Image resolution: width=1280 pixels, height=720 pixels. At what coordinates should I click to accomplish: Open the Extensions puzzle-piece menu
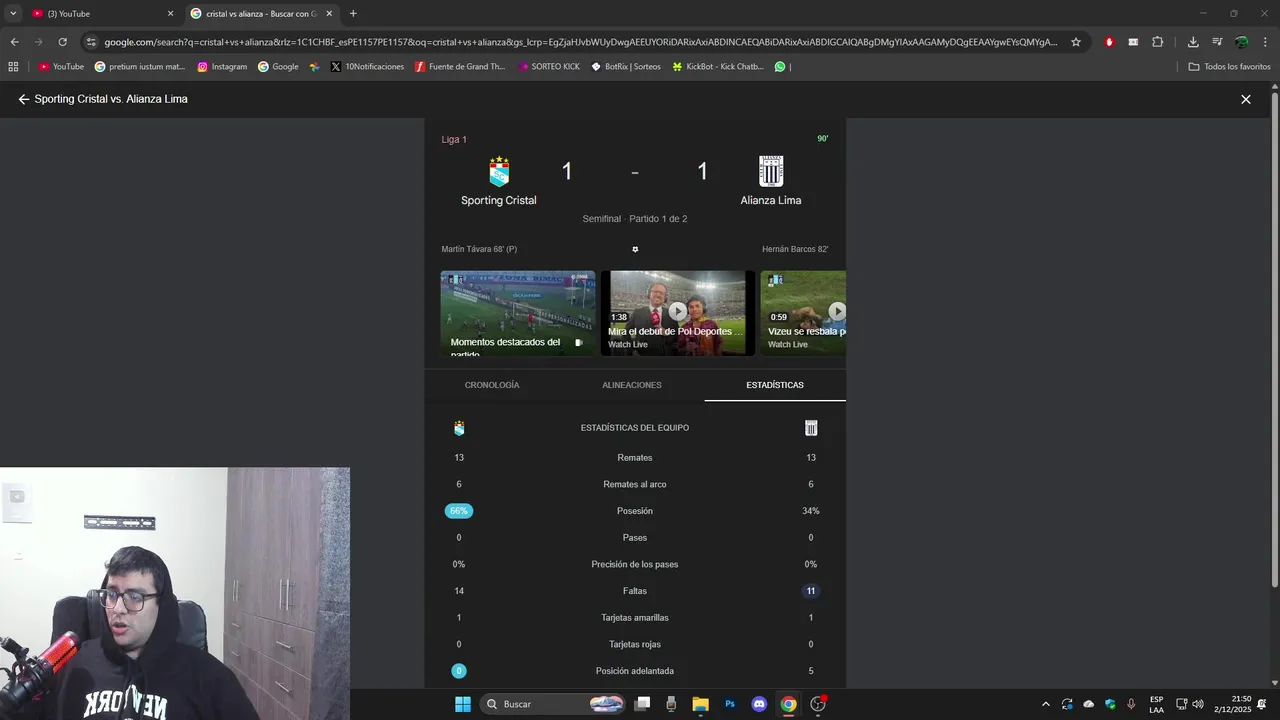(1158, 42)
